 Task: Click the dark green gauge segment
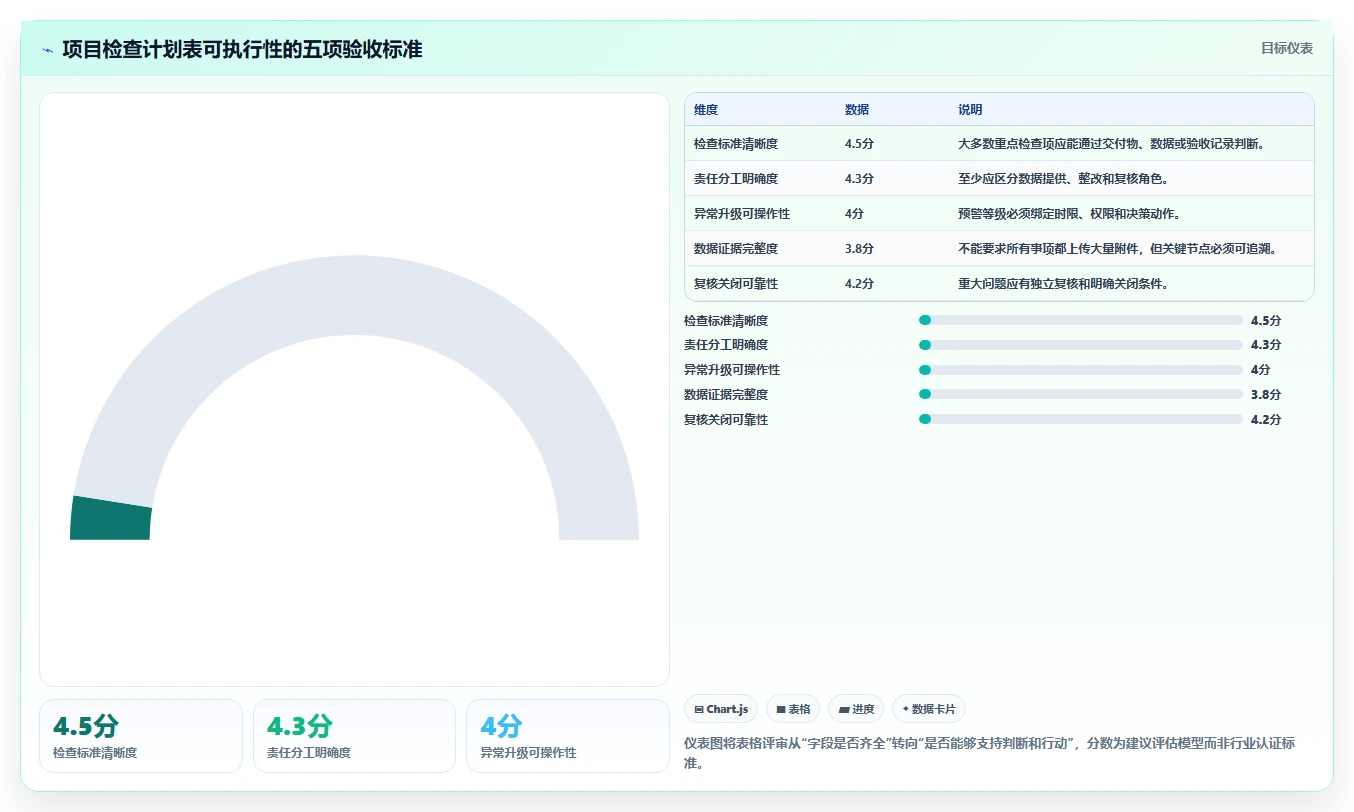click(x=110, y=520)
